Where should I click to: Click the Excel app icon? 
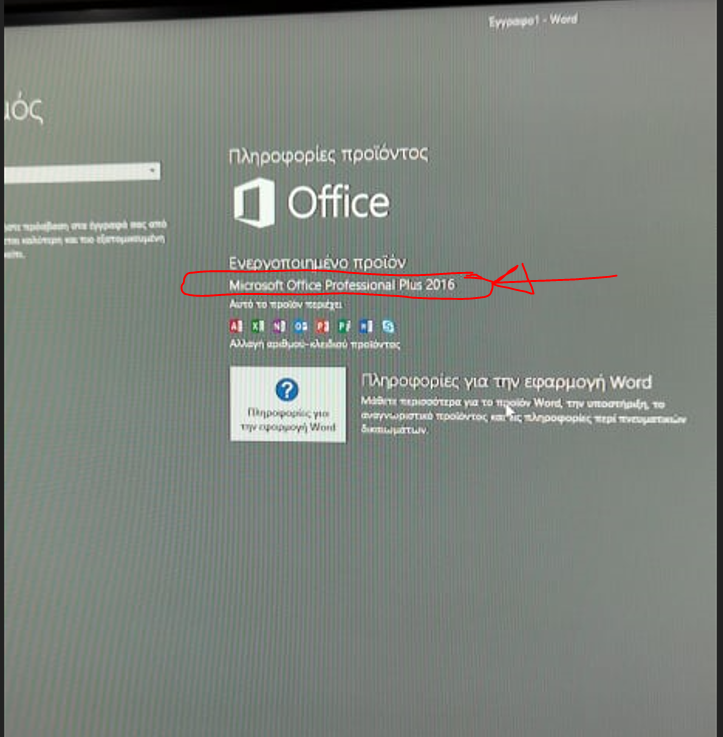[258, 326]
